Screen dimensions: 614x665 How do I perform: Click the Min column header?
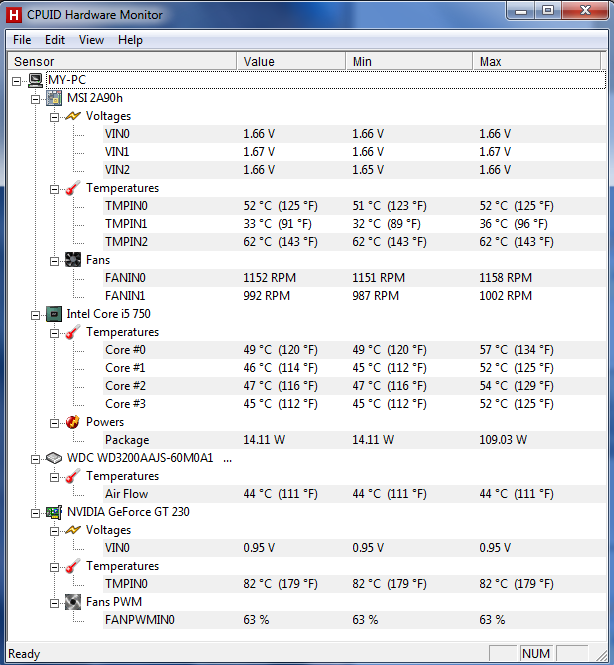pyautogui.click(x=409, y=61)
